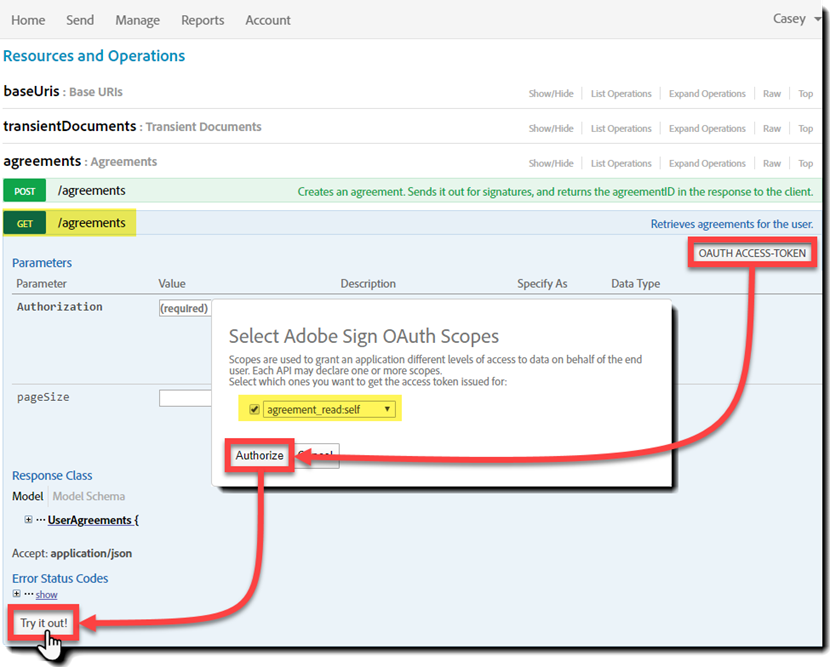The width and height of the screenshot is (830, 667).
Task: View raw documentation for agreements
Action: [771, 163]
